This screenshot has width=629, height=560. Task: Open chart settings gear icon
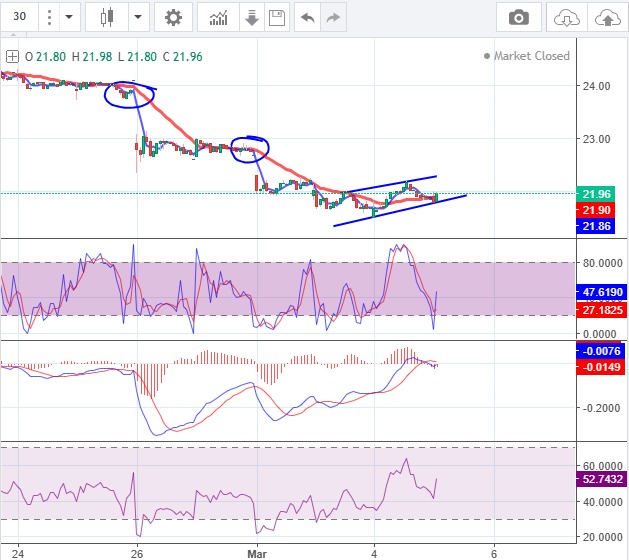(x=173, y=17)
